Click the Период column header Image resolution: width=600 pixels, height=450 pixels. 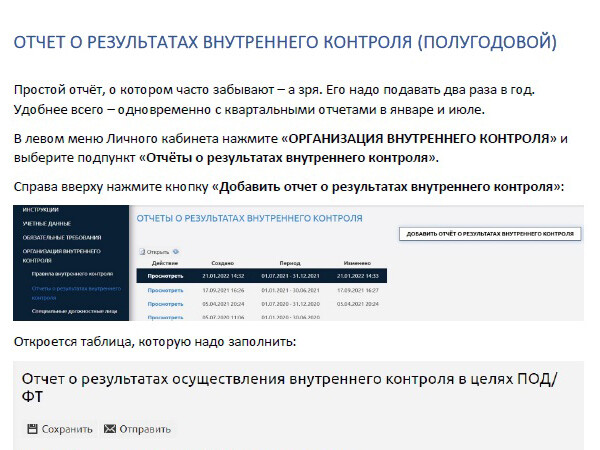tap(290, 263)
